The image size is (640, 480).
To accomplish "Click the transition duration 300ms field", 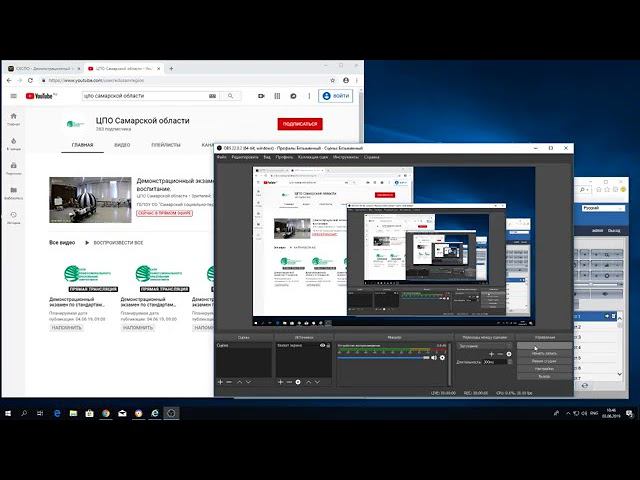I will (x=495, y=362).
